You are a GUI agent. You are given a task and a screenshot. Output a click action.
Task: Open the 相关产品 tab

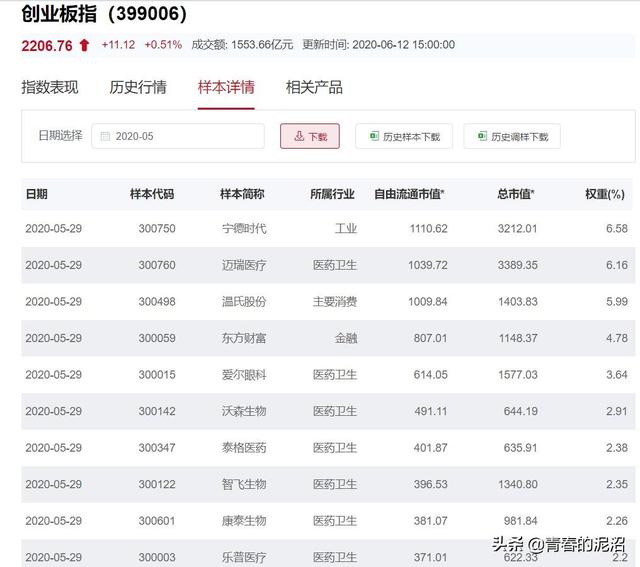pyautogui.click(x=314, y=87)
